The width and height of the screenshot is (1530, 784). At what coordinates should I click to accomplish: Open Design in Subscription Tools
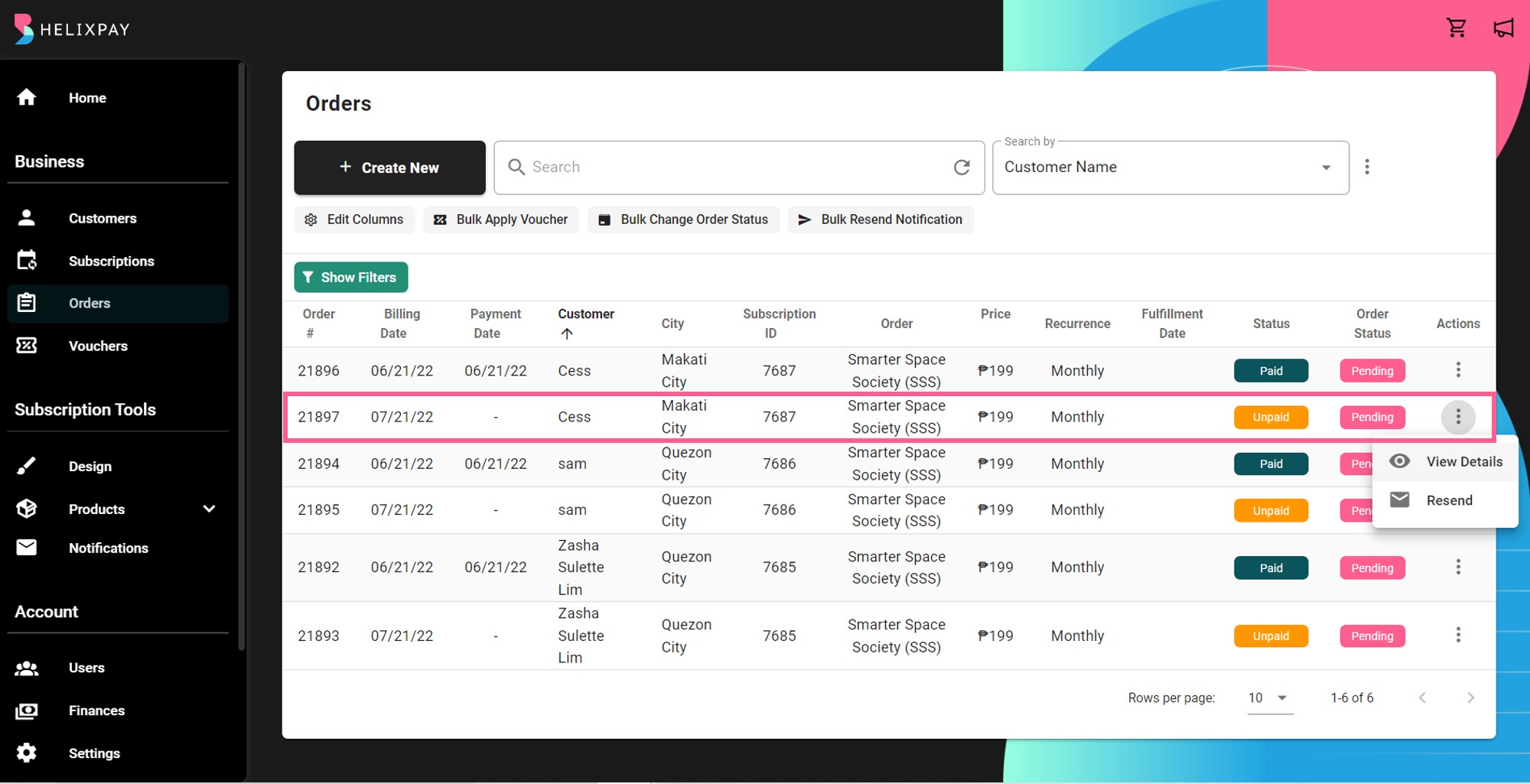tap(90, 467)
